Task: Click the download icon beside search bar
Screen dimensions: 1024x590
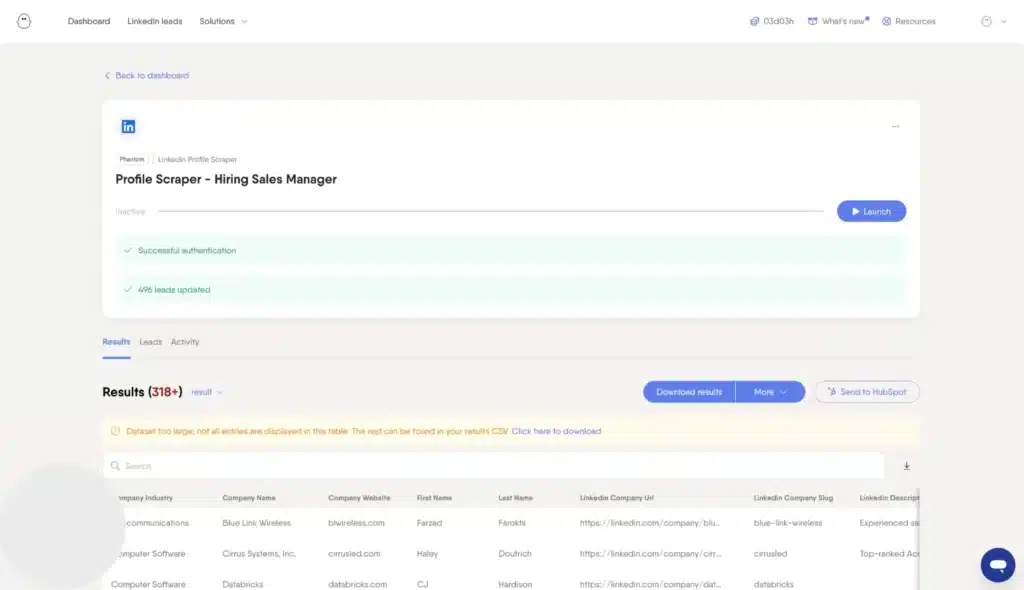Action: 907,466
